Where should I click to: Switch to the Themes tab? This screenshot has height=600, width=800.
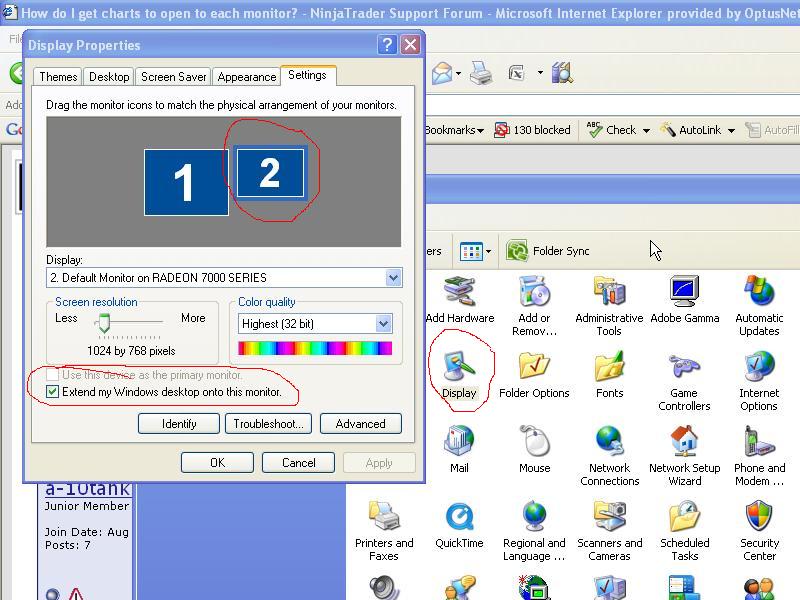pos(58,77)
